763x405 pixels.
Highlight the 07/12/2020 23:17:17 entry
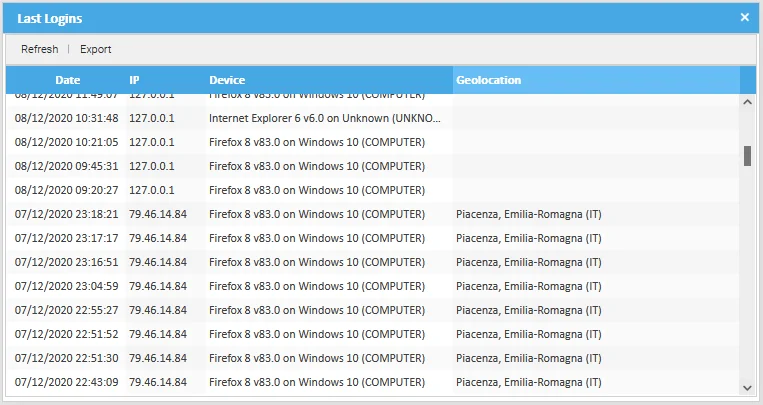tap(66, 238)
